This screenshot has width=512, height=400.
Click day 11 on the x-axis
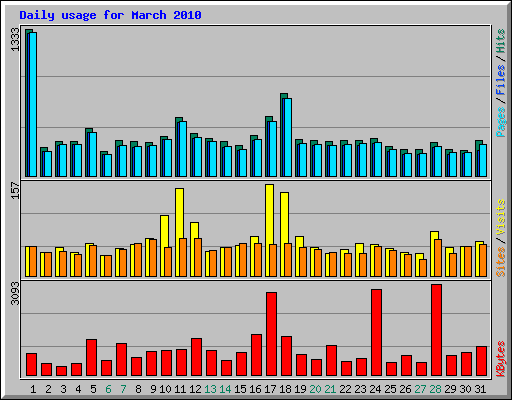(180, 389)
